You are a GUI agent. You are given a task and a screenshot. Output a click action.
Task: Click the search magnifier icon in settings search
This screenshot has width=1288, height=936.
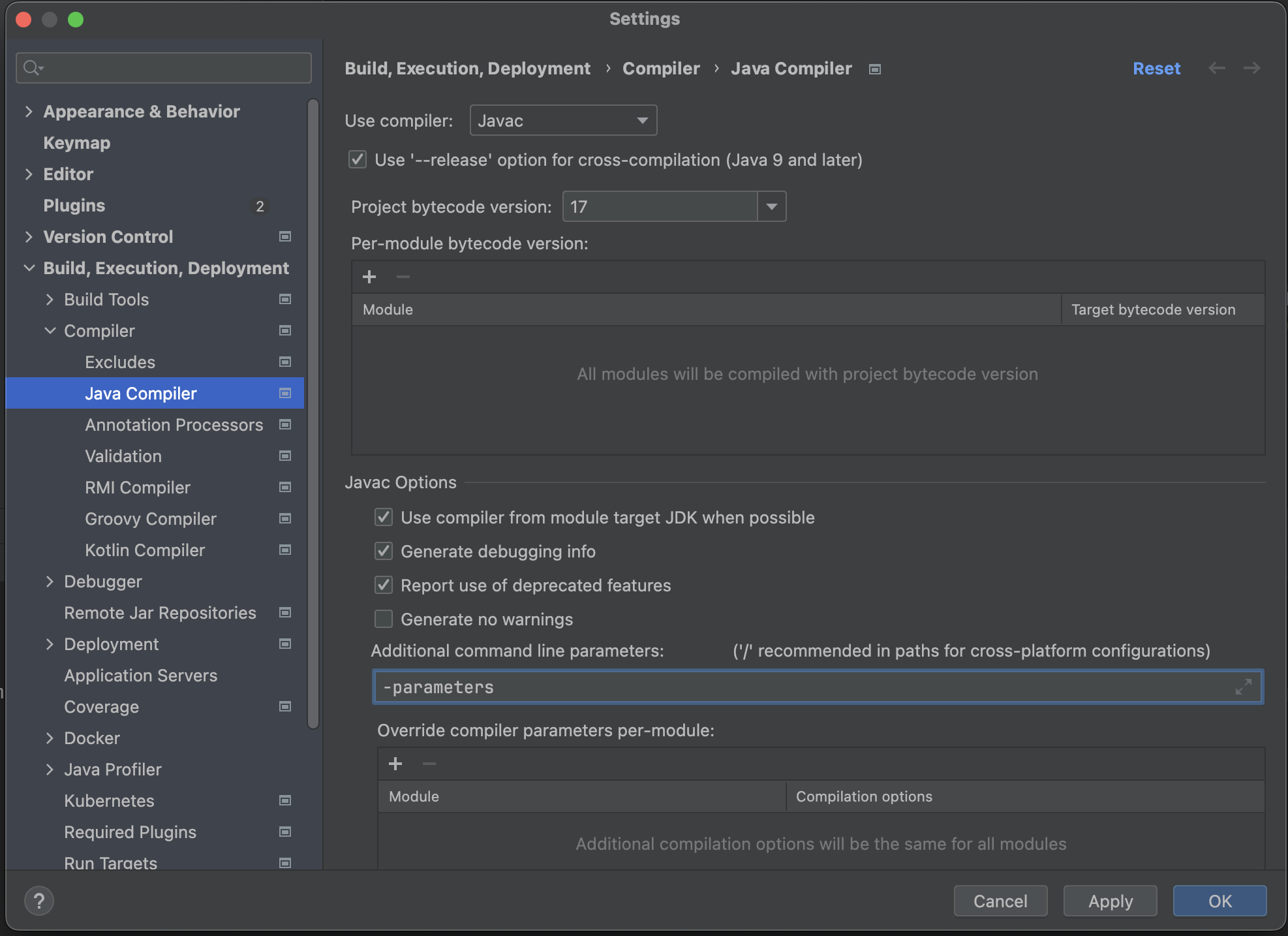coord(31,67)
